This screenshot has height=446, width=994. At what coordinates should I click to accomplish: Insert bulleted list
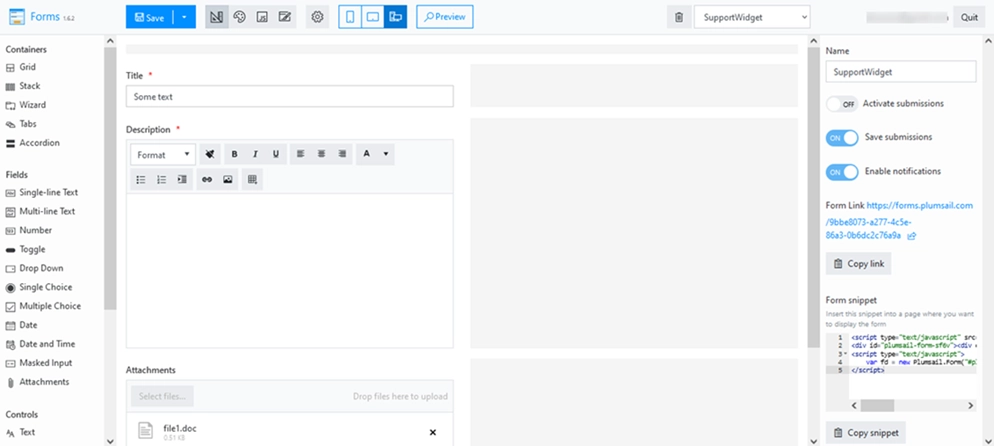pyautogui.click(x=141, y=179)
